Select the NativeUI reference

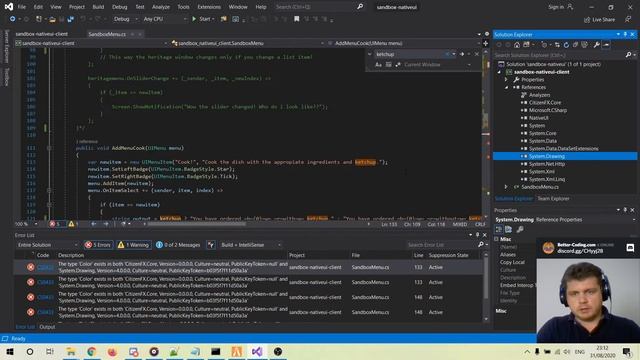(x=539, y=118)
